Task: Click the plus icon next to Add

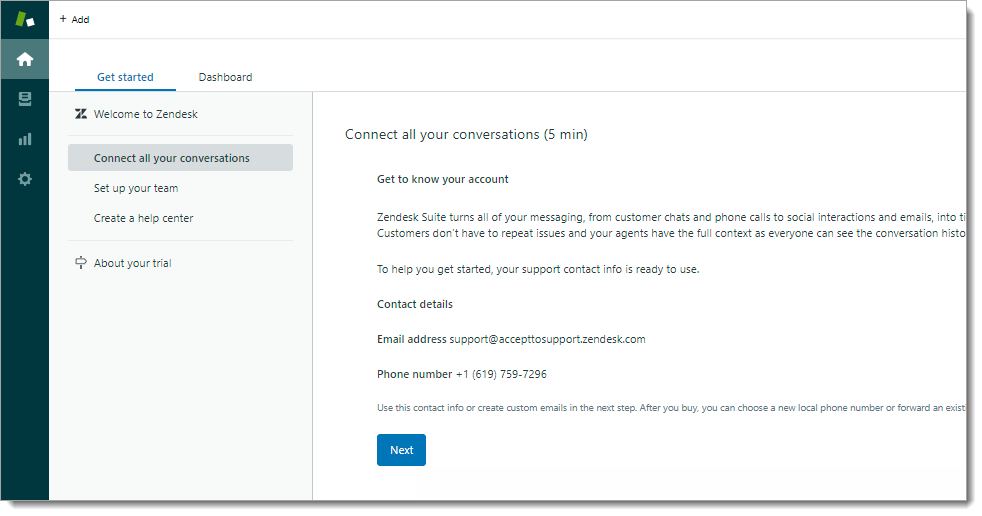Action: (x=64, y=19)
